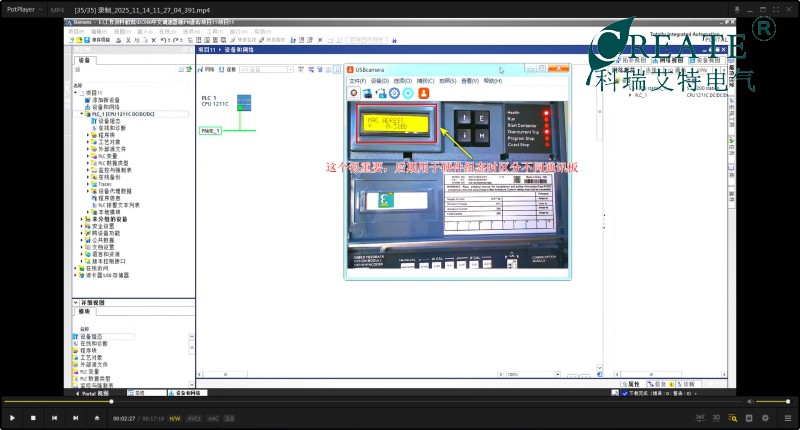Viewport: 800px width, 430px height.
Task: Click the play button in PotPlayer
Action: [x=12, y=418]
